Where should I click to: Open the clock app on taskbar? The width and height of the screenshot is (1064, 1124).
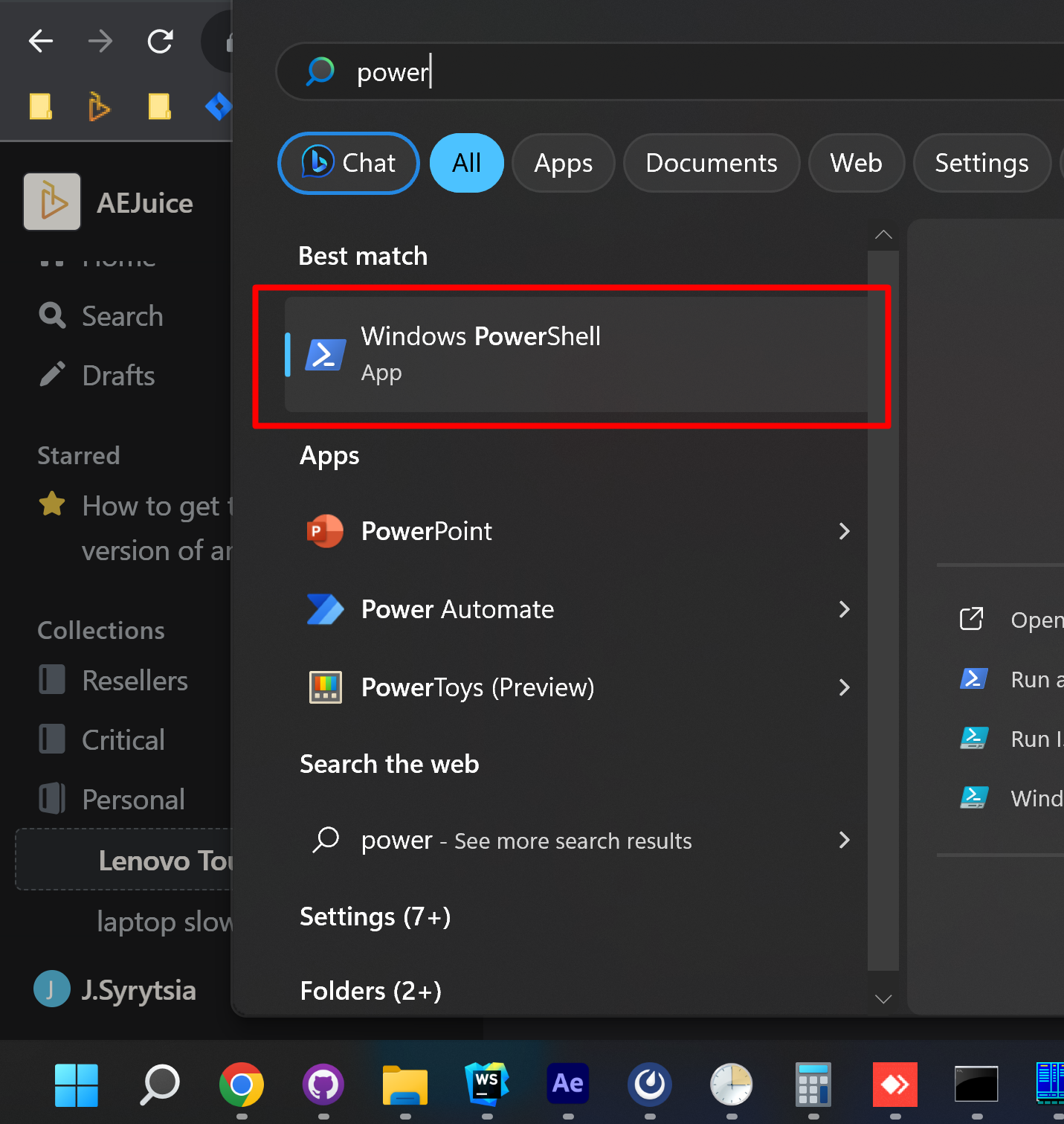pyautogui.click(x=732, y=1085)
